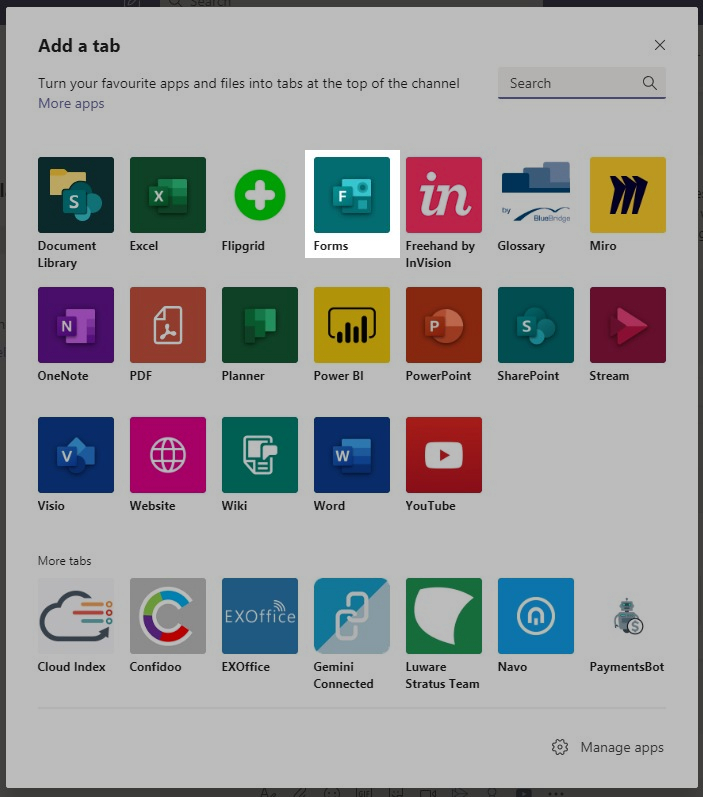
Task: Click into the Search apps field
Action: coord(568,84)
